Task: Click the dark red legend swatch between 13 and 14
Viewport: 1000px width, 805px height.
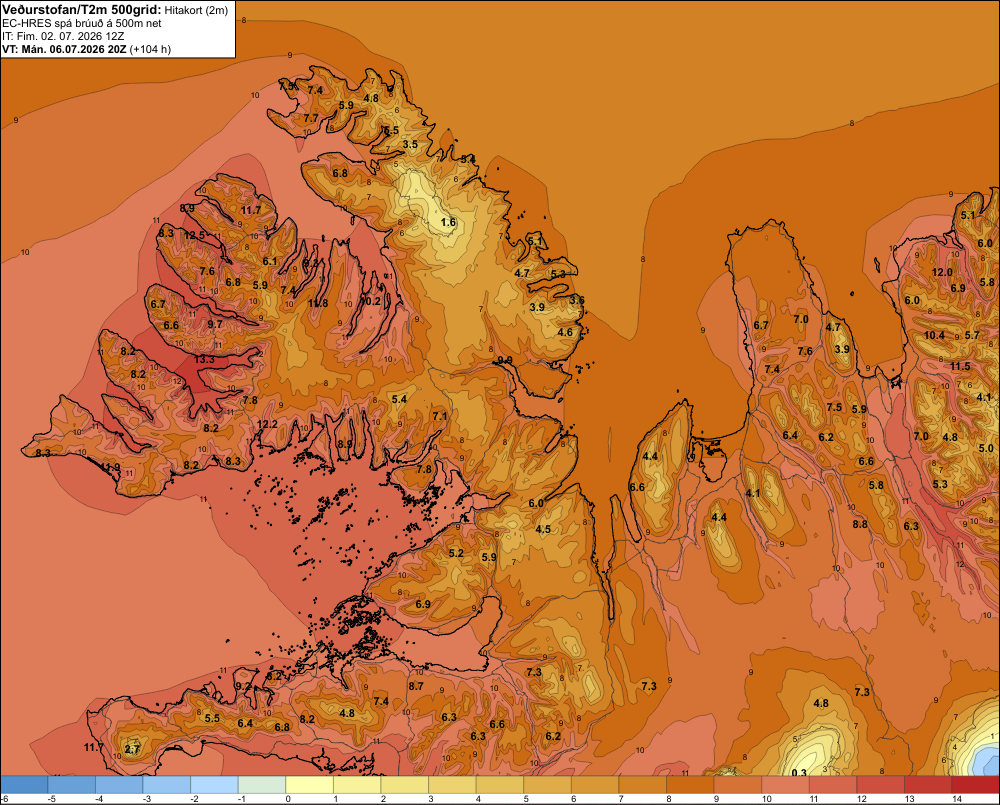Action: click(927, 785)
